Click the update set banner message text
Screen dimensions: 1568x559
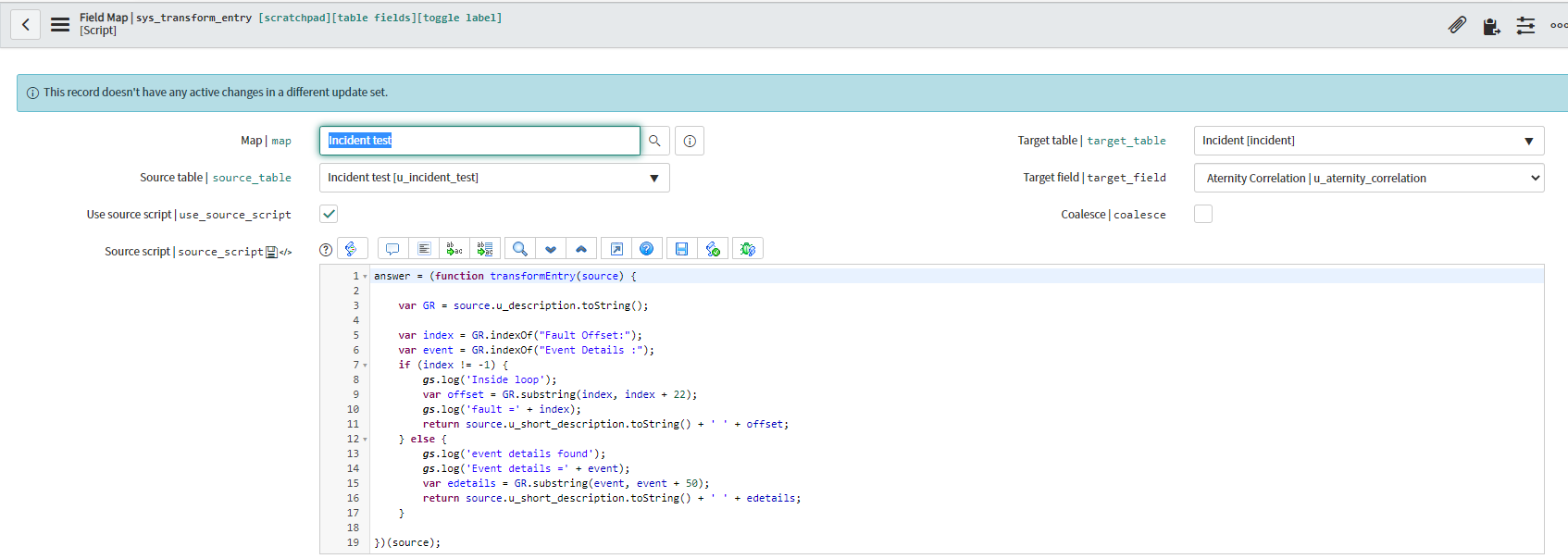[216, 93]
